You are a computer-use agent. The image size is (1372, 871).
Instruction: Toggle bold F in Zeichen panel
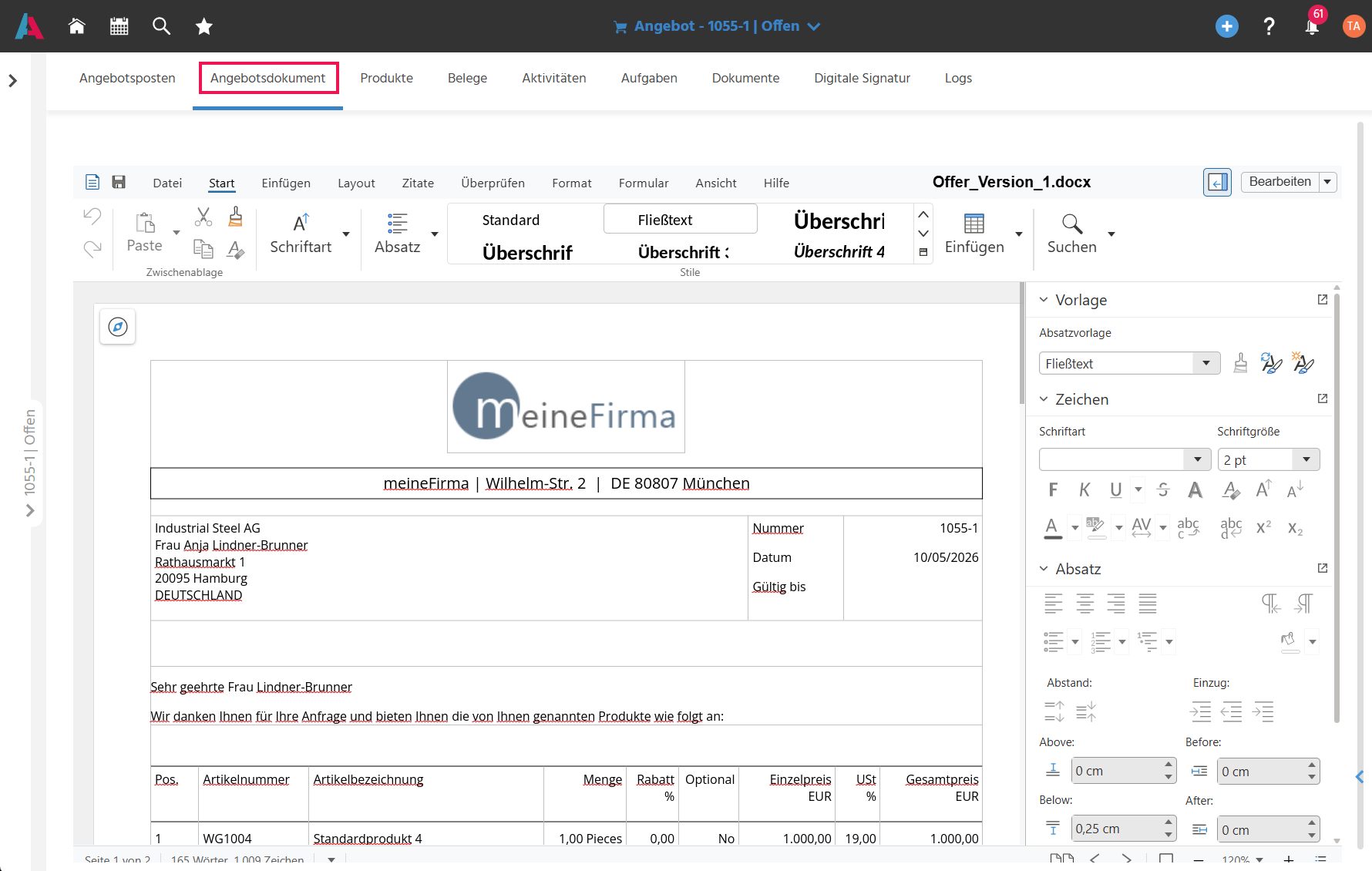point(1054,489)
